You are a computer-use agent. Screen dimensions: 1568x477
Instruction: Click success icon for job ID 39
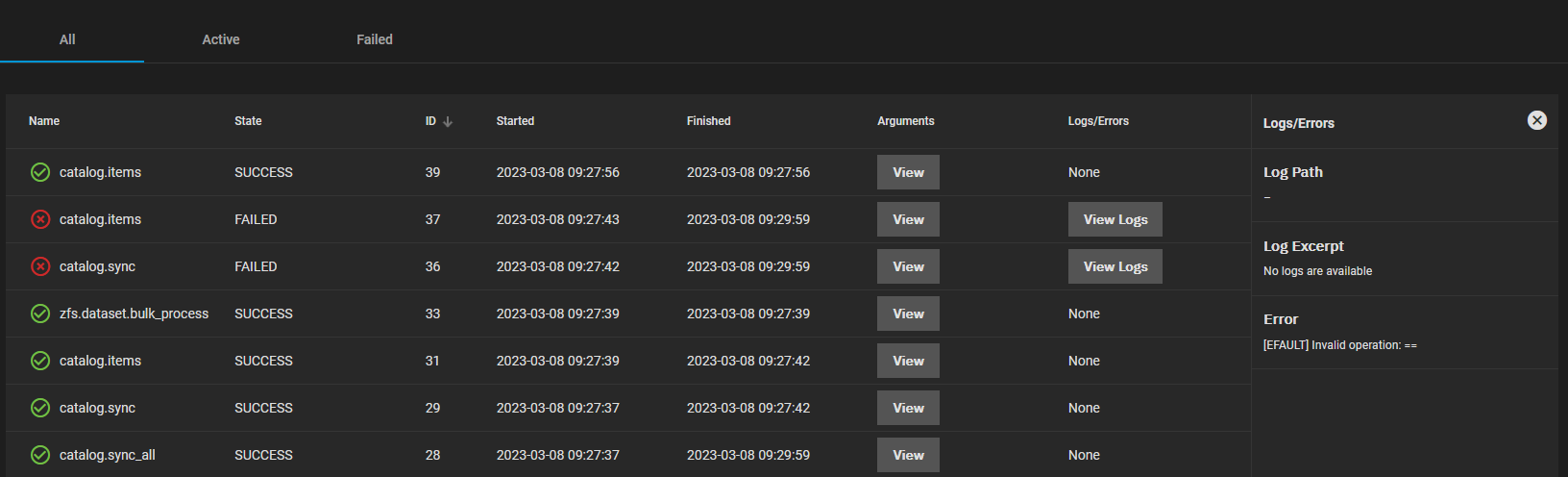point(40,172)
